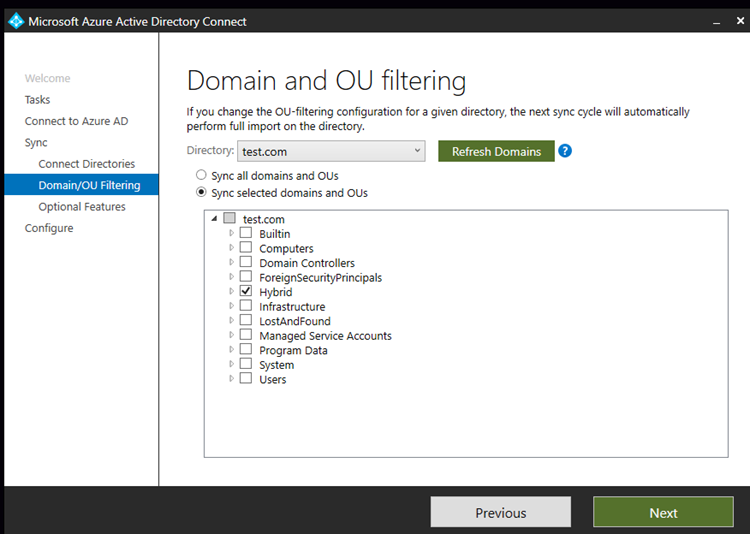This screenshot has height=534, width=750.
Task: Expand the Infrastructure node arrow
Action: point(232,306)
